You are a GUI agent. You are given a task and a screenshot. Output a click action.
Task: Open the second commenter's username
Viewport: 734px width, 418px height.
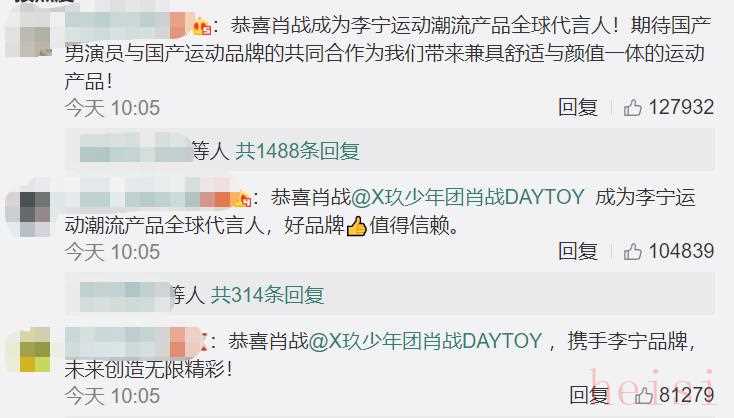[x=149, y=198]
